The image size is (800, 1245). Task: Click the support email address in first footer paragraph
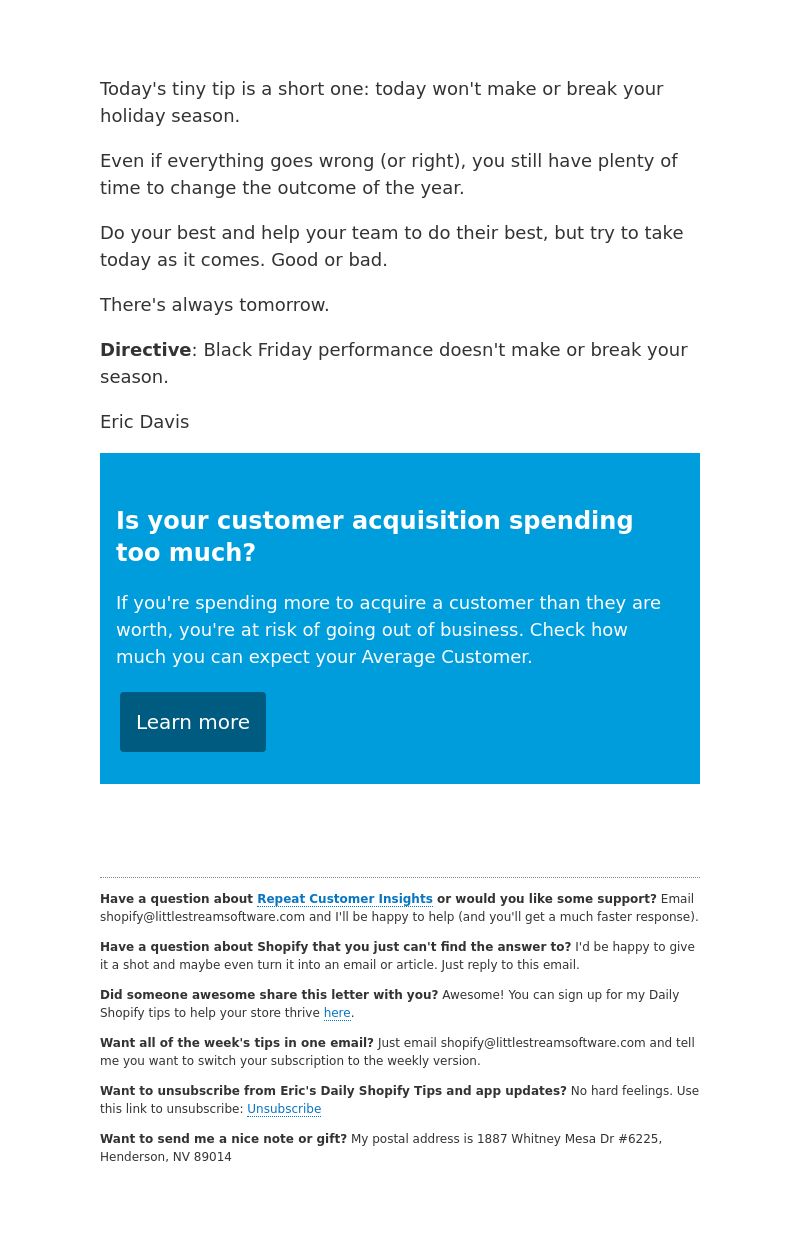202,917
